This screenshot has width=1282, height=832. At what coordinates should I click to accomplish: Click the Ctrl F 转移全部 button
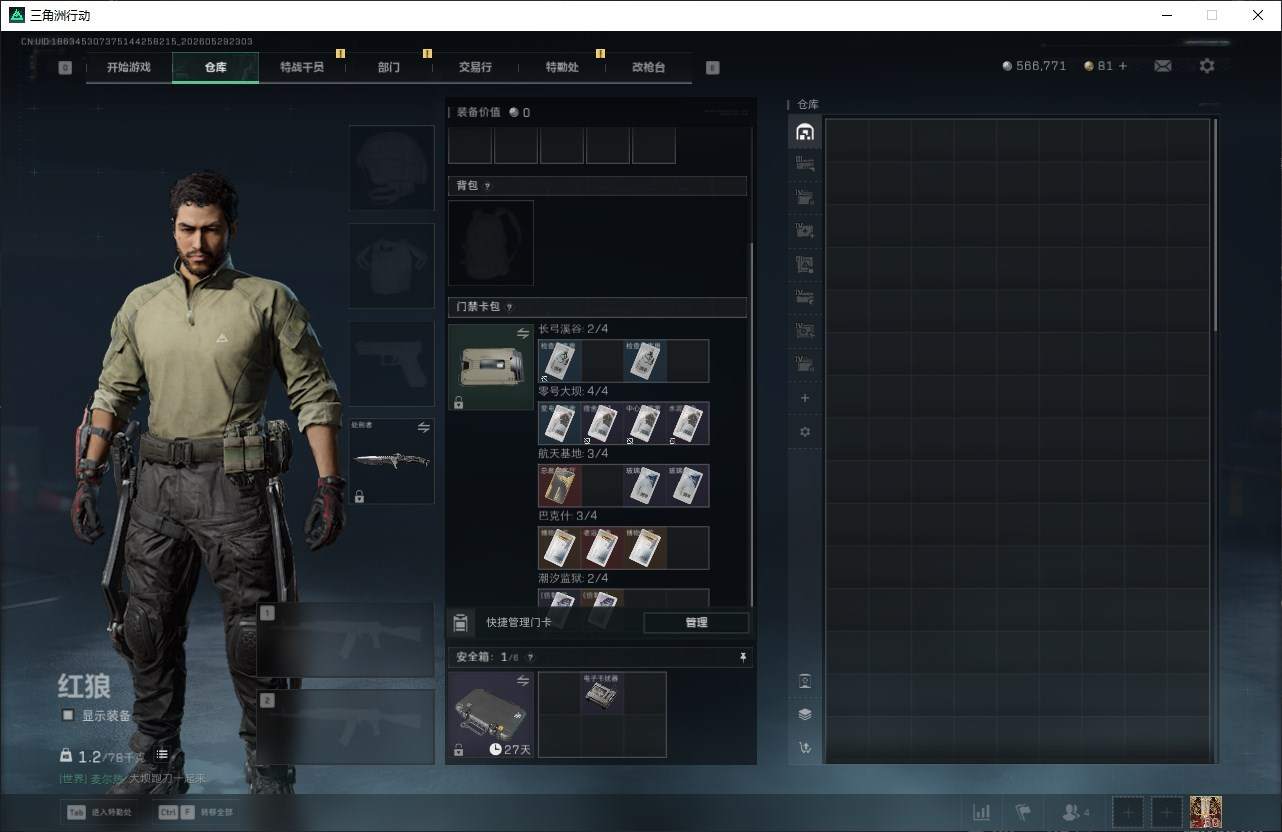(x=195, y=812)
